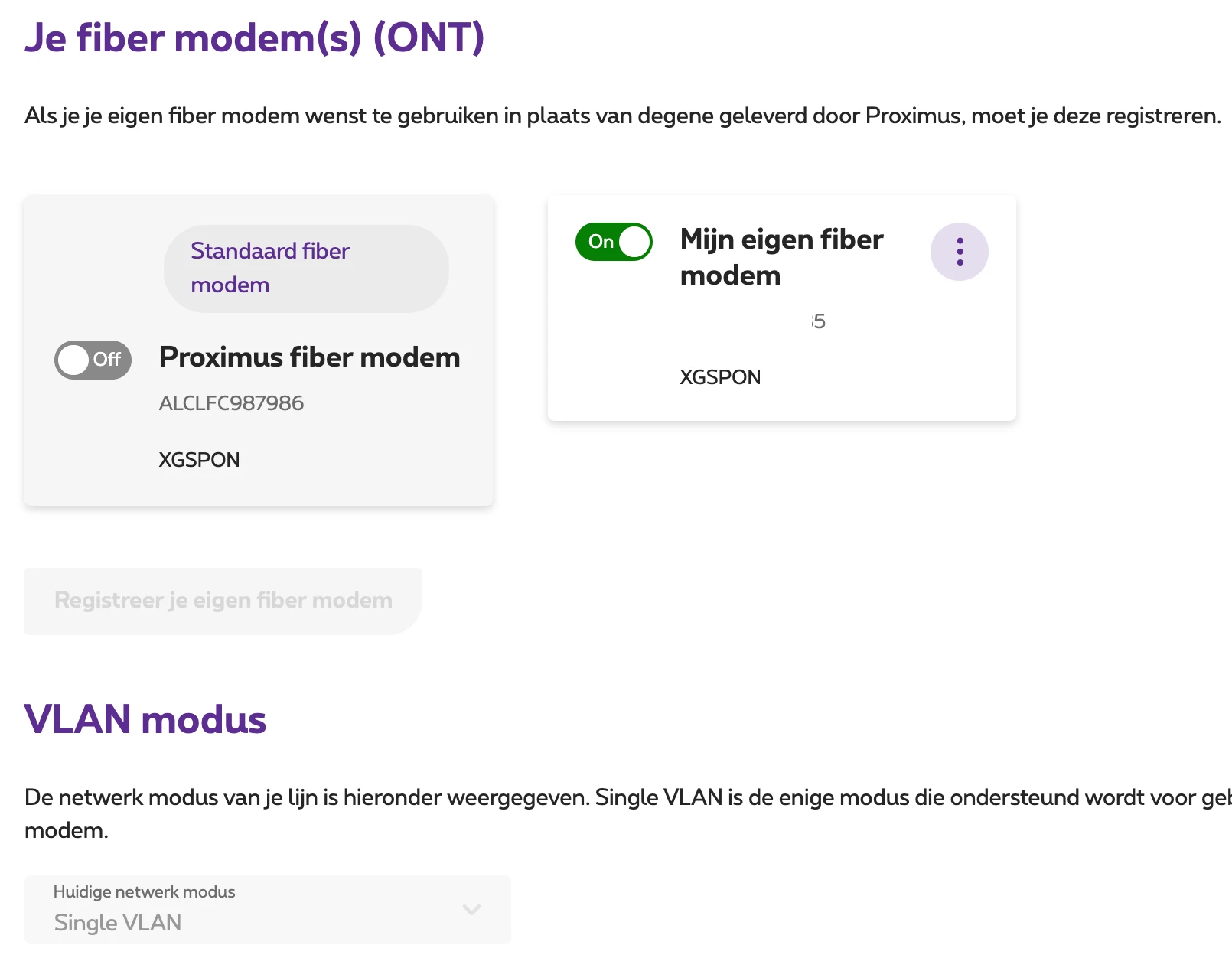Click XGSPON label under Mijn eigen fiber modem

tap(720, 377)
